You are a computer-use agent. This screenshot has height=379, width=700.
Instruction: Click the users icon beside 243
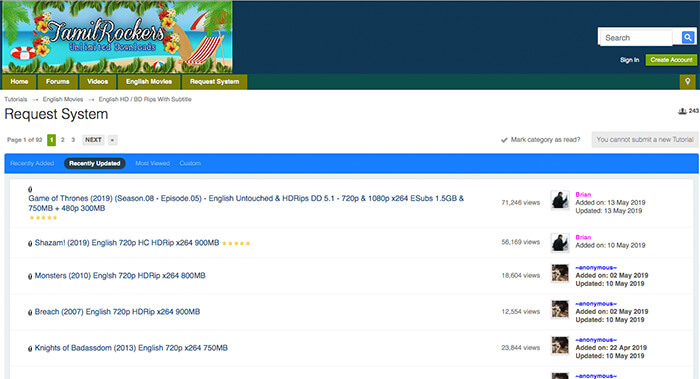tap(682, 111)
